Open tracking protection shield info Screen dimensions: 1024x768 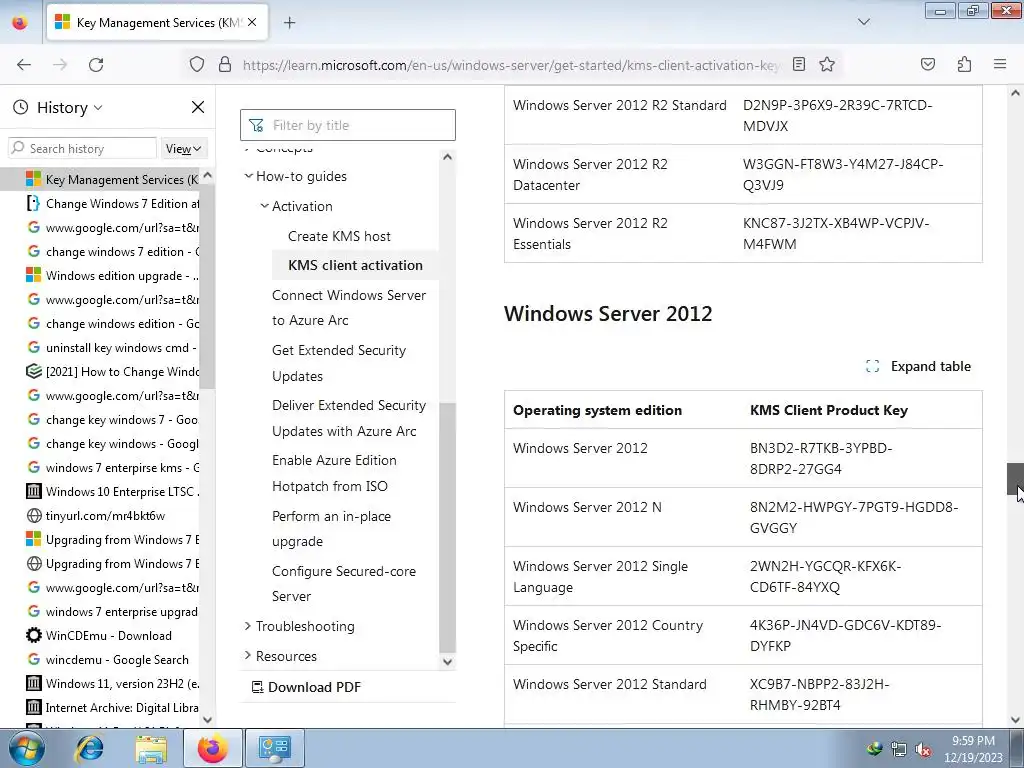pyautogui.click(x=197, y=65)
